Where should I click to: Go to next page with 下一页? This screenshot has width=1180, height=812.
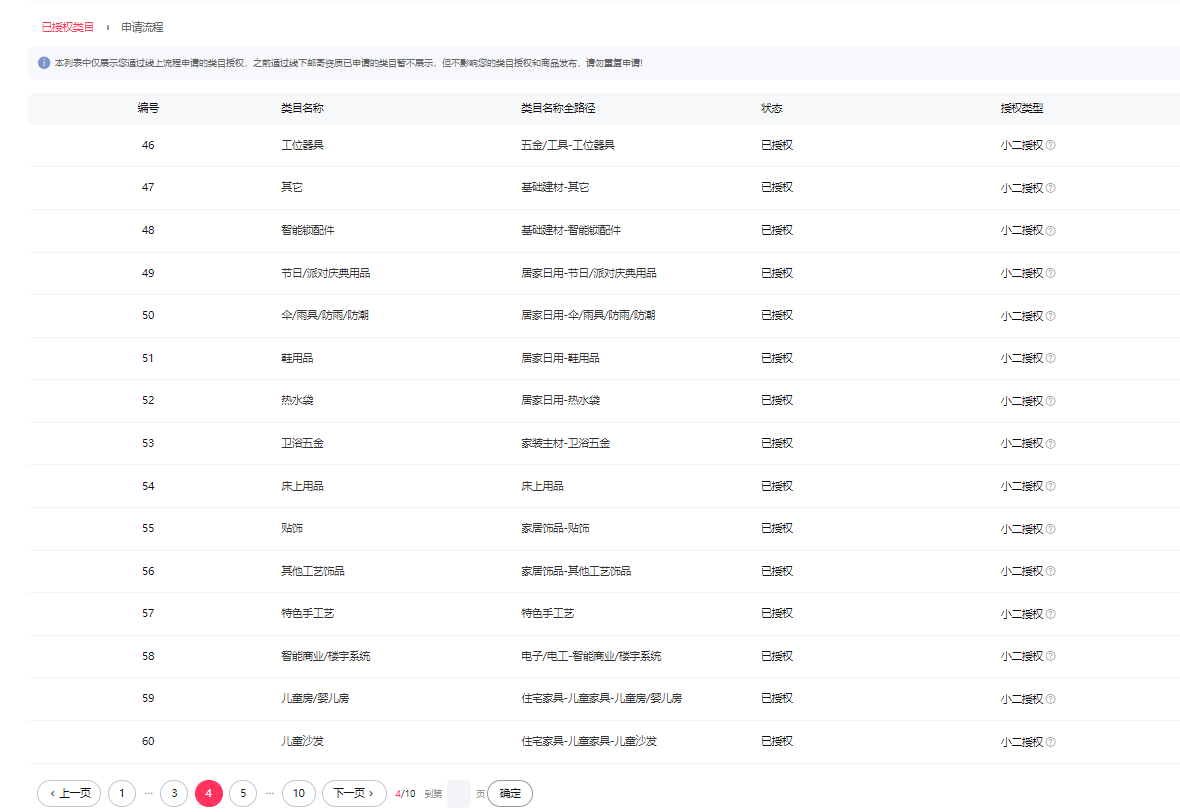[354, 793]
